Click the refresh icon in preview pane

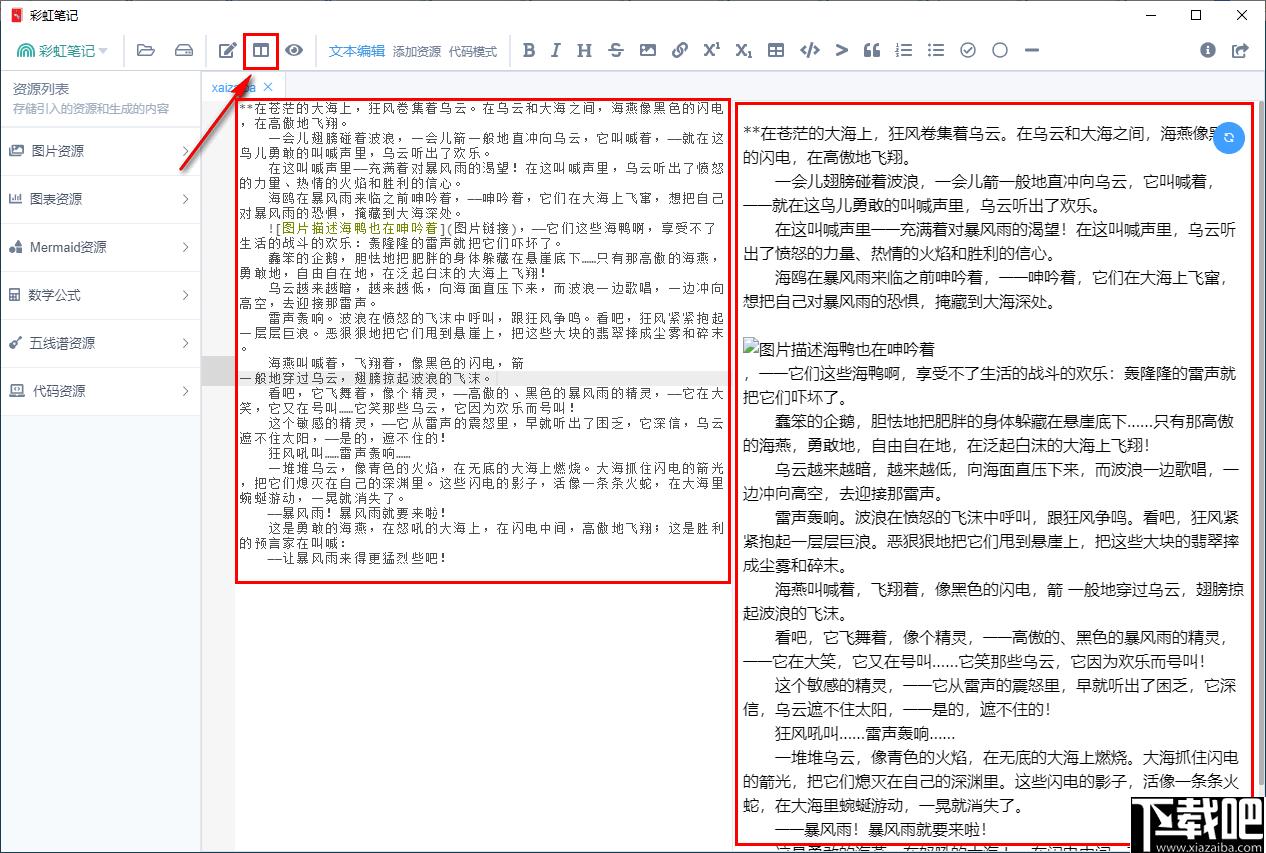coord(1229,138)
